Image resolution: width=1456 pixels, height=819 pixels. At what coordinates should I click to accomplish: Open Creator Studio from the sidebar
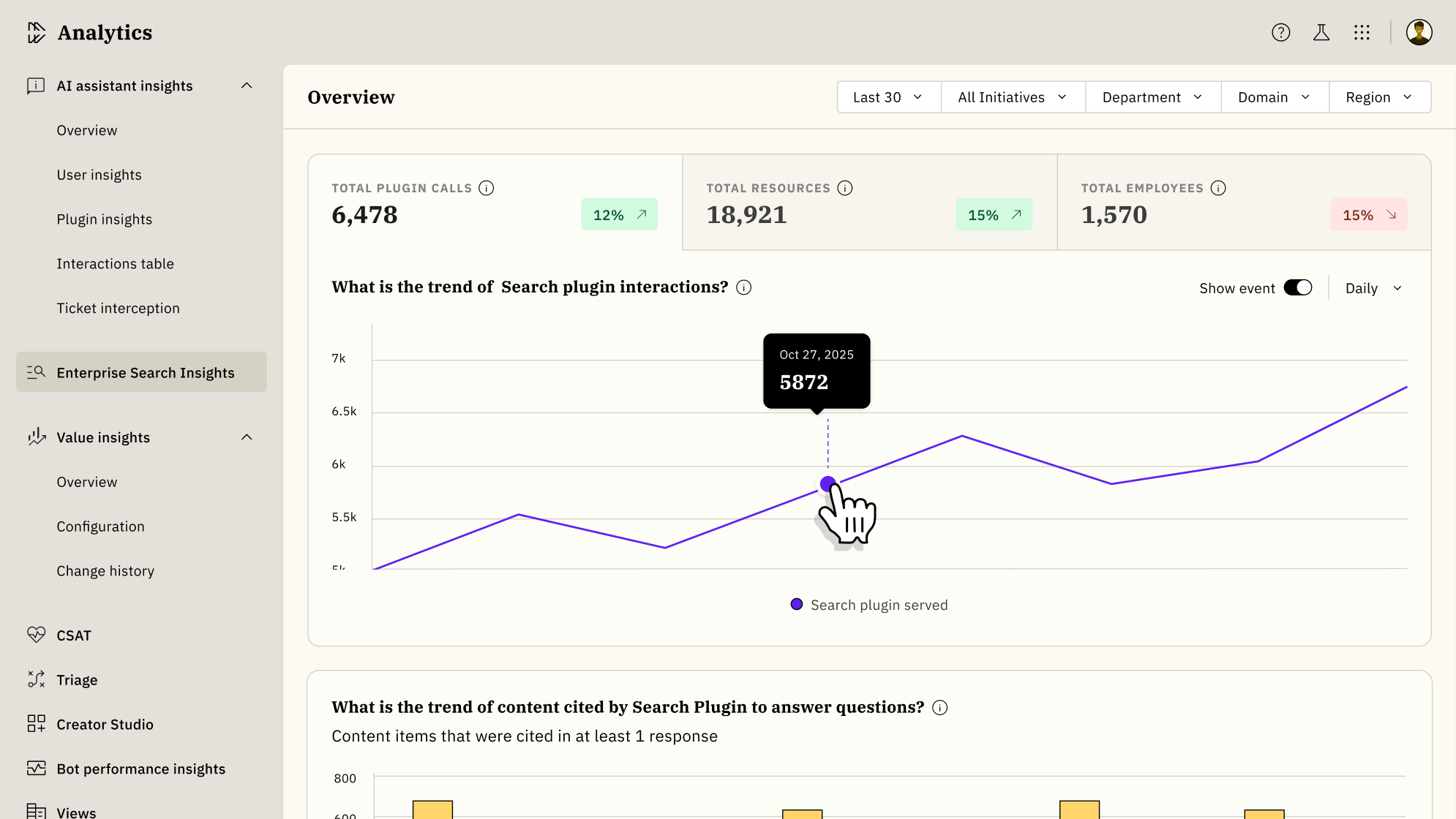pyautogui.click(x=105, y=724)
